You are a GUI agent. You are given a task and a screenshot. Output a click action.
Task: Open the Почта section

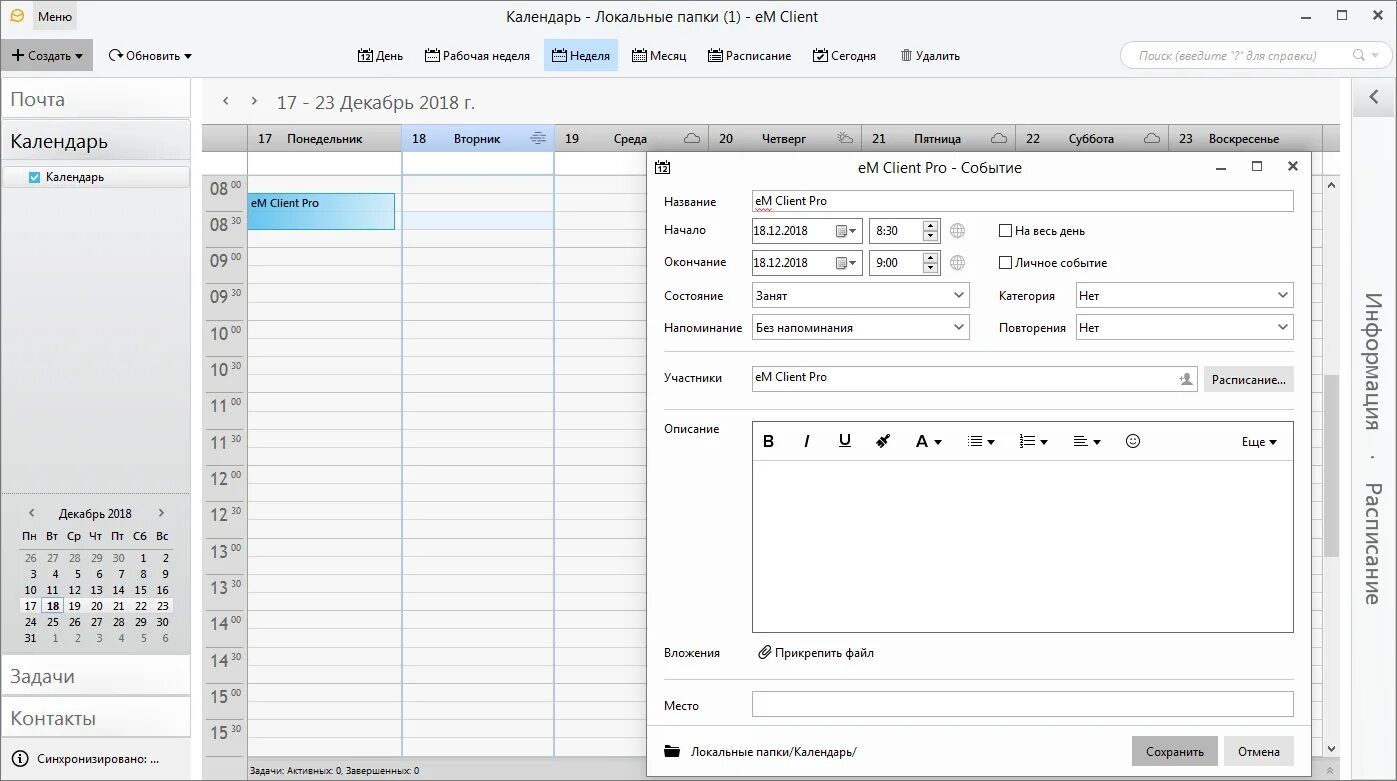tap(95, 99)
